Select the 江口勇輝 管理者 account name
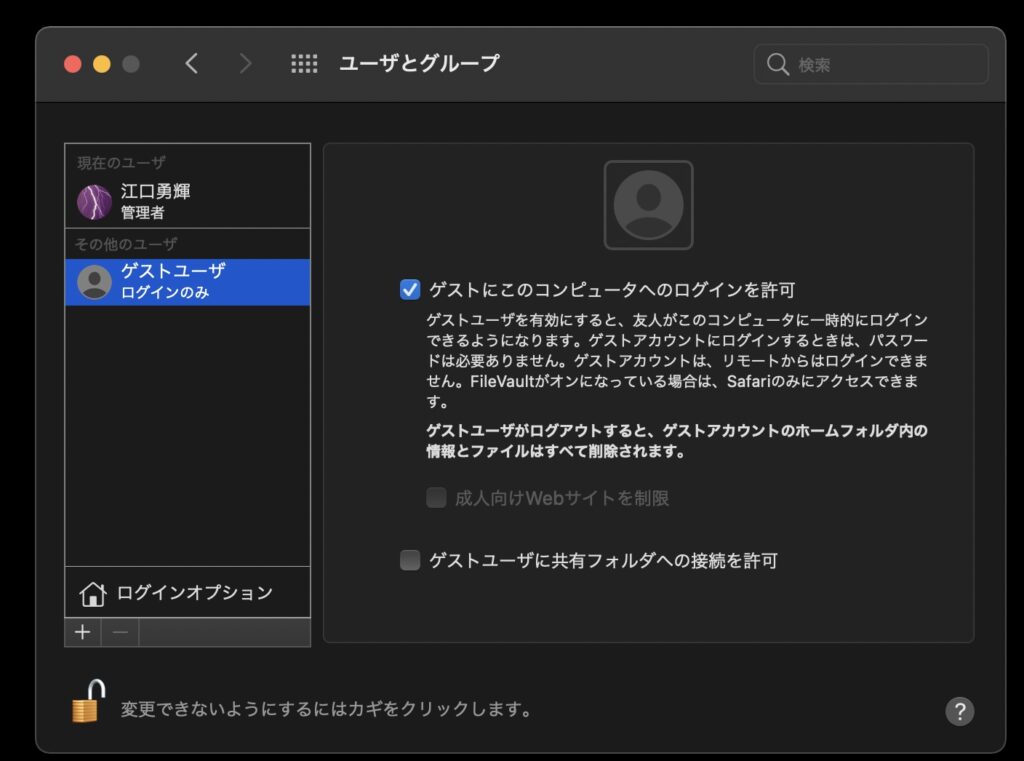1024x761 pixels. [155, 201]
